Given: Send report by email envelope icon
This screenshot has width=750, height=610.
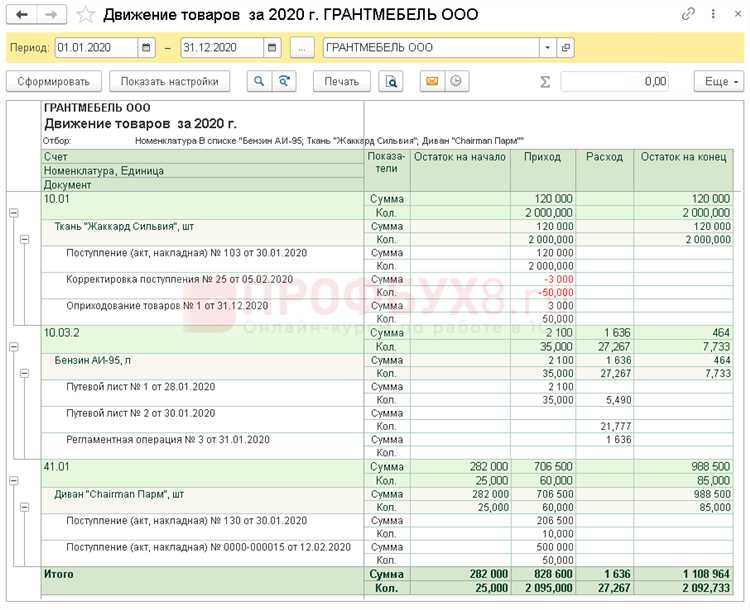Looking at the screenshot, I should click(432, 81).
